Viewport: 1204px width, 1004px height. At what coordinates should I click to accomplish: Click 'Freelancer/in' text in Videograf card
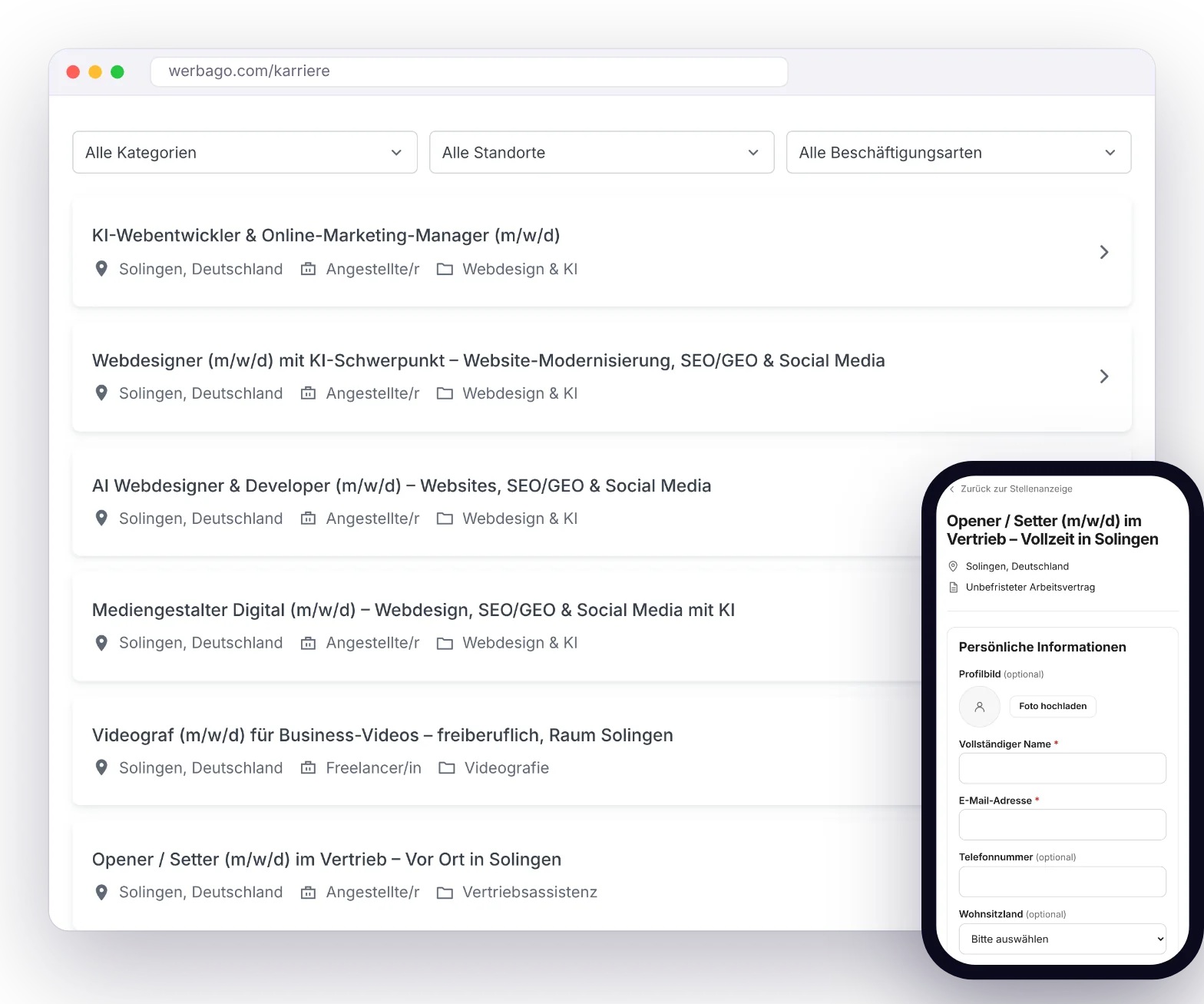click(373, 768)
